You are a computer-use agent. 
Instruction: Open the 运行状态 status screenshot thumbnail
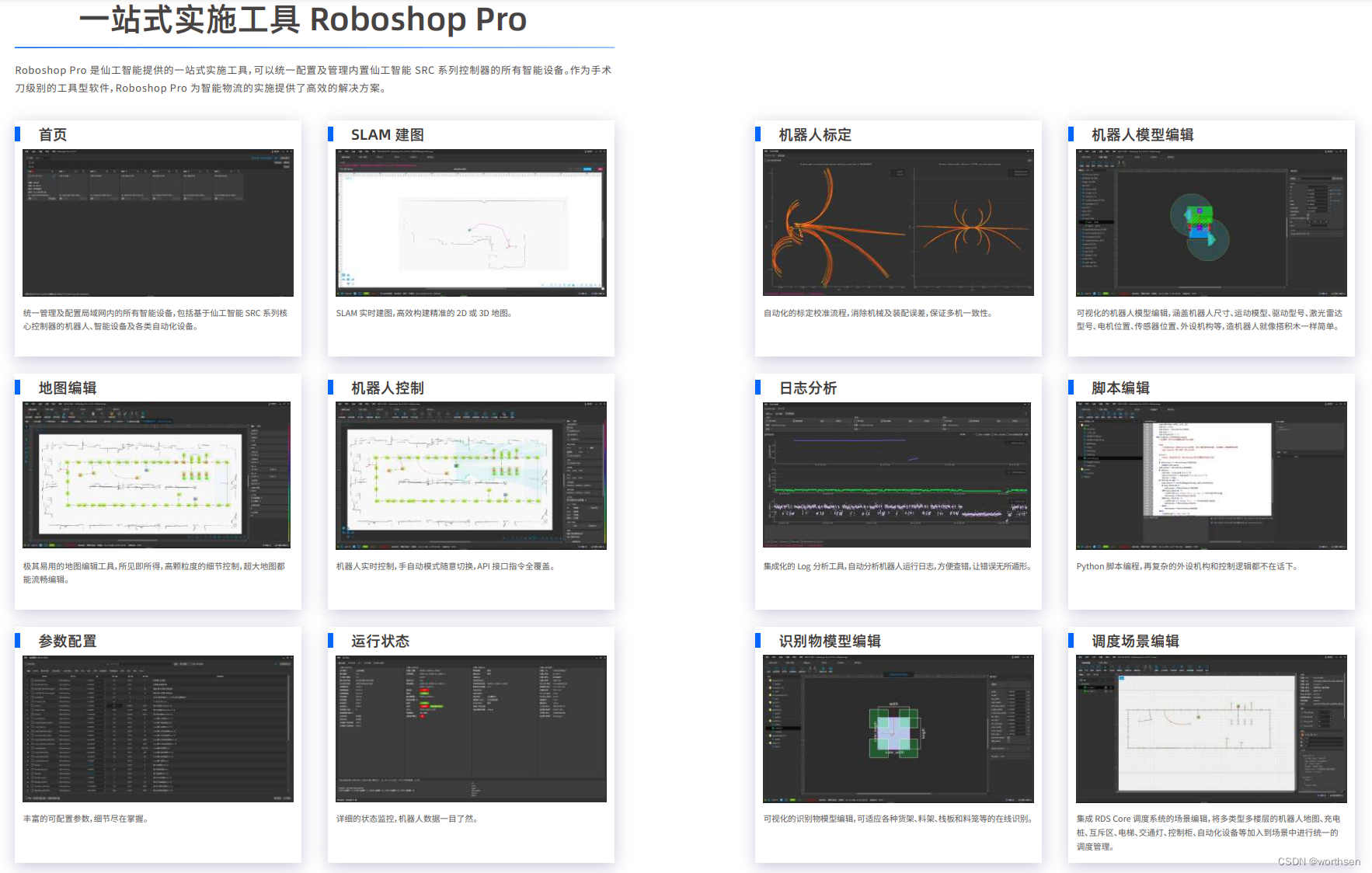471,729
